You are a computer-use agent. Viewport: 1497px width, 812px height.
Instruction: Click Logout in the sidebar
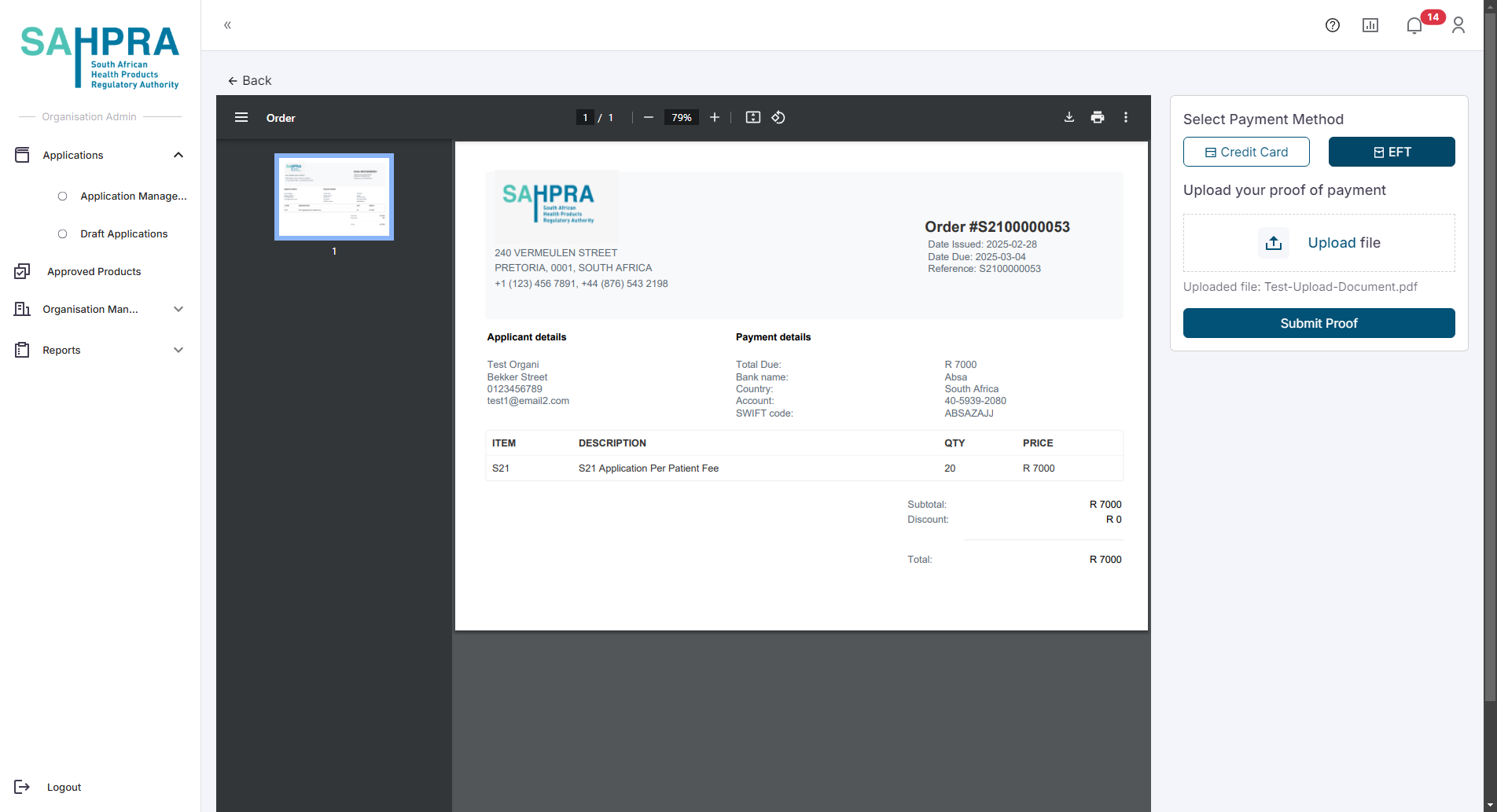64,787
